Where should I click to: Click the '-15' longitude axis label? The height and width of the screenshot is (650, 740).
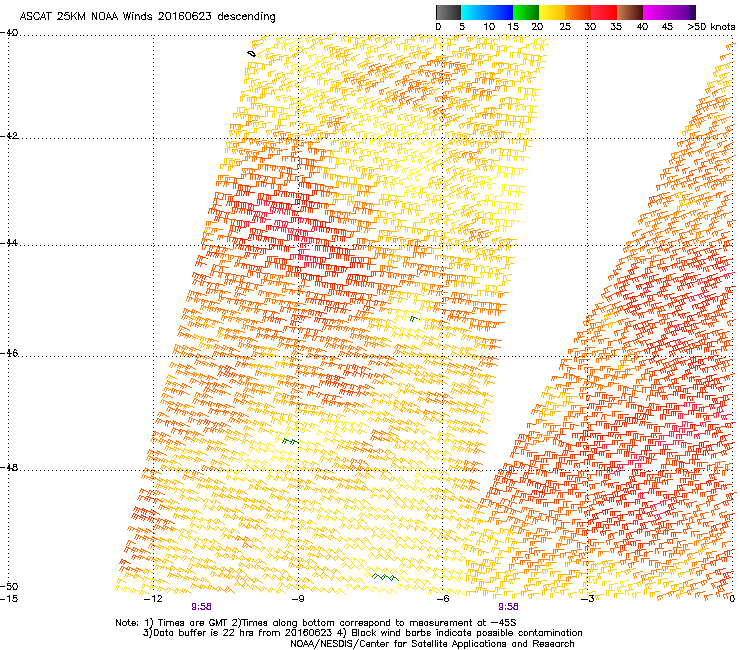(9, 599)
